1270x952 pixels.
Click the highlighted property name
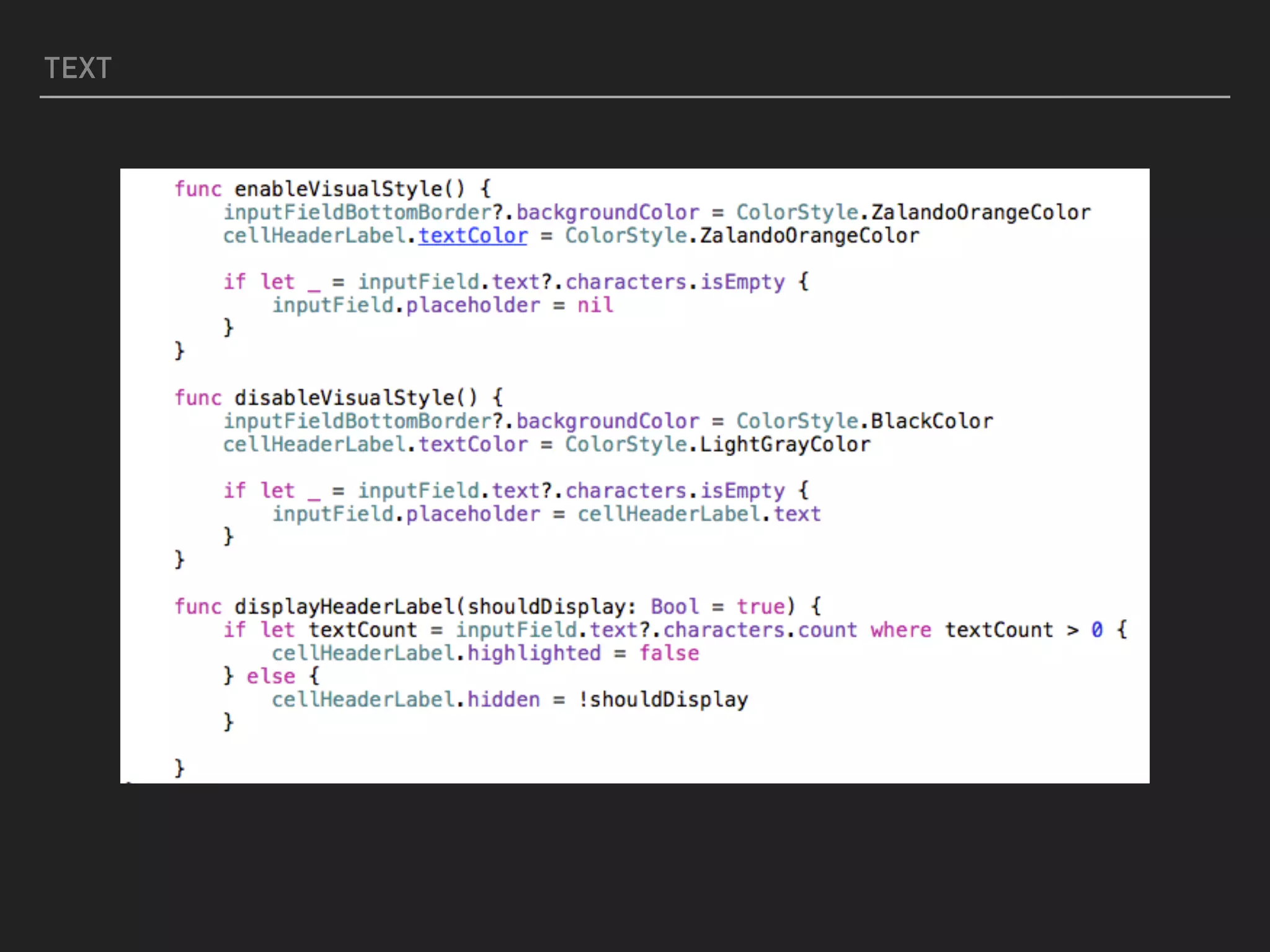534,653
